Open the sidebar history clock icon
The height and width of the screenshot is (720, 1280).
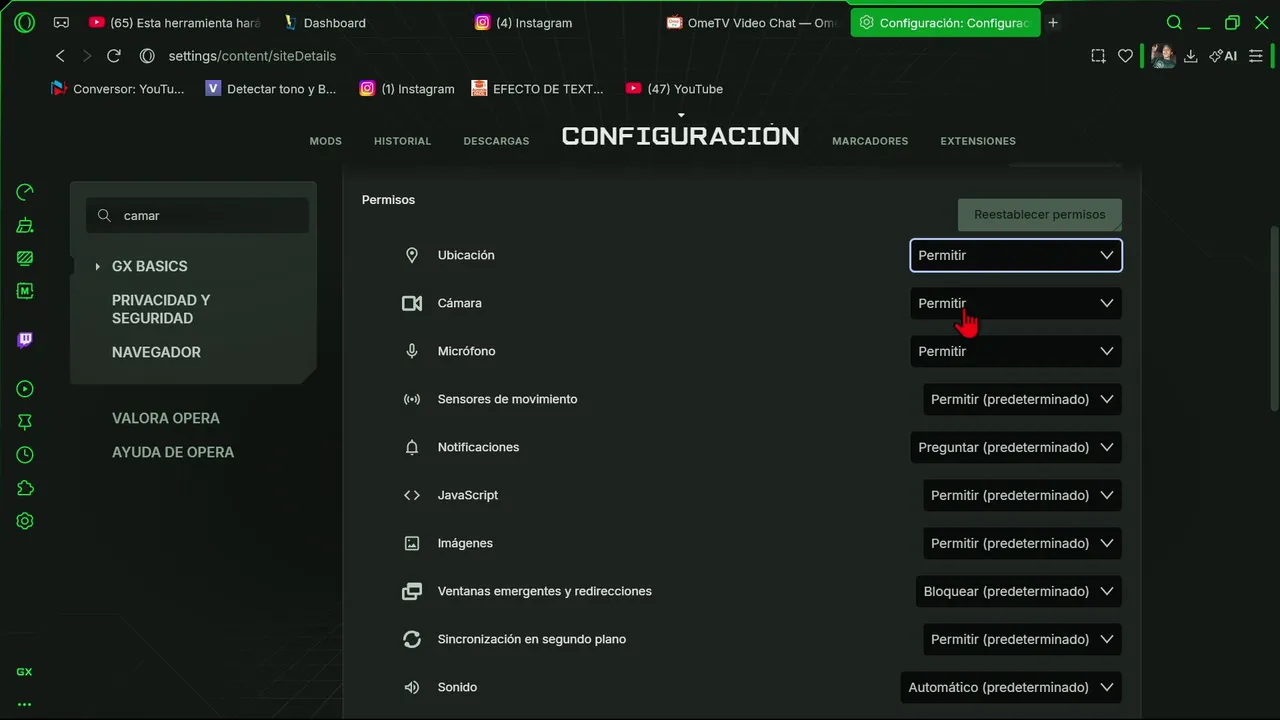pos(25,455)
